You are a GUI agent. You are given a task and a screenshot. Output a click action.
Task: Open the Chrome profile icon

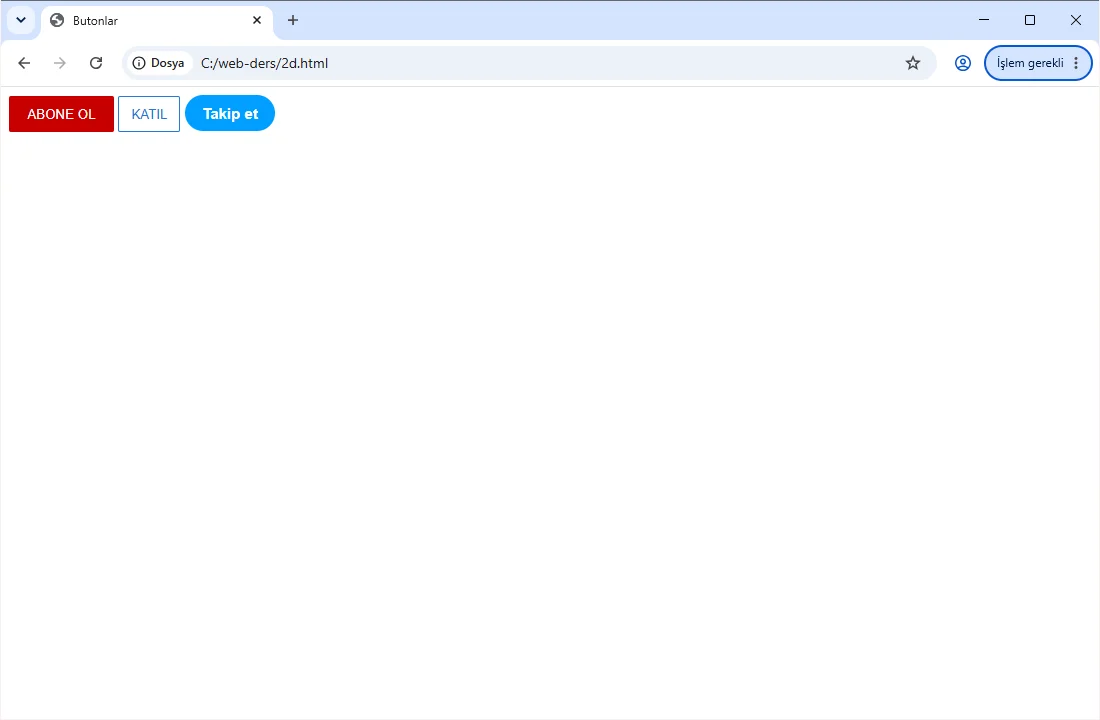point(962,63)
